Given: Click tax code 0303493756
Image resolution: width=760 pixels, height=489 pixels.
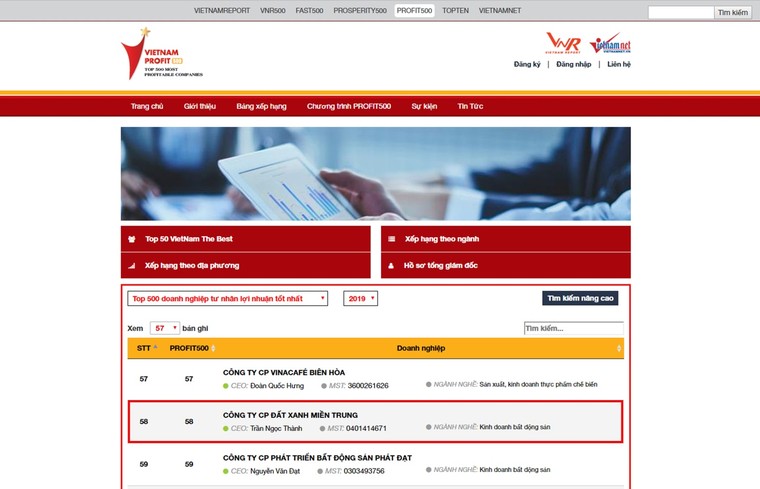Looking at the screenshot, I should [364, 471].
